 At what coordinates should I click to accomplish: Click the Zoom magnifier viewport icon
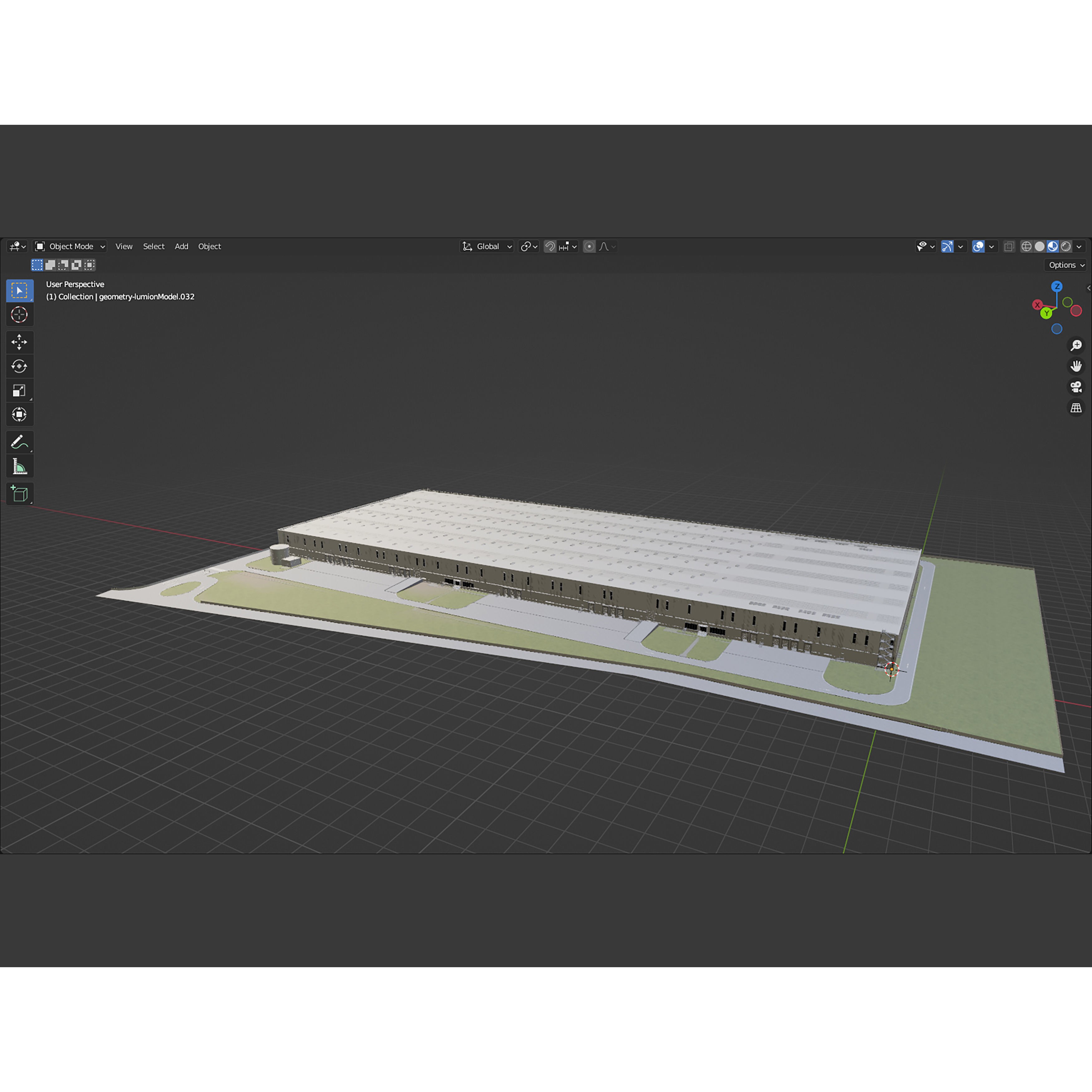point(1076,345)
